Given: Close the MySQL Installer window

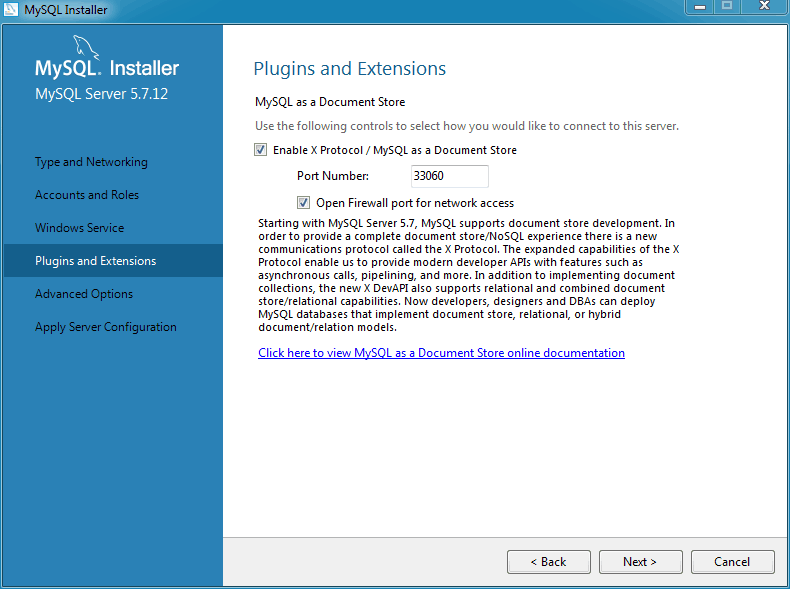Looking at the screenshot, I should click(764, 7).
